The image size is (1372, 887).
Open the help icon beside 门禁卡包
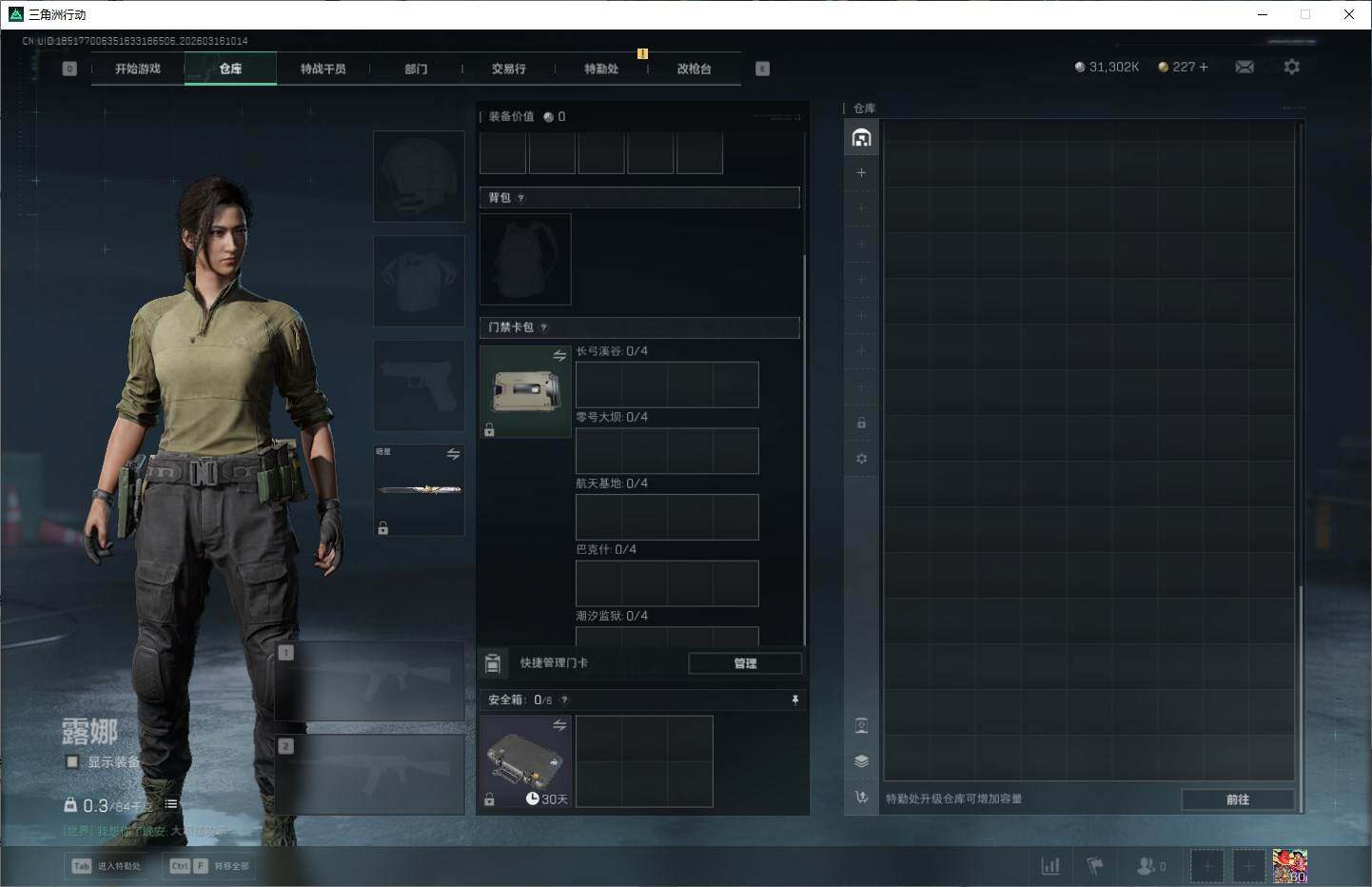click(x=543, y=327)
